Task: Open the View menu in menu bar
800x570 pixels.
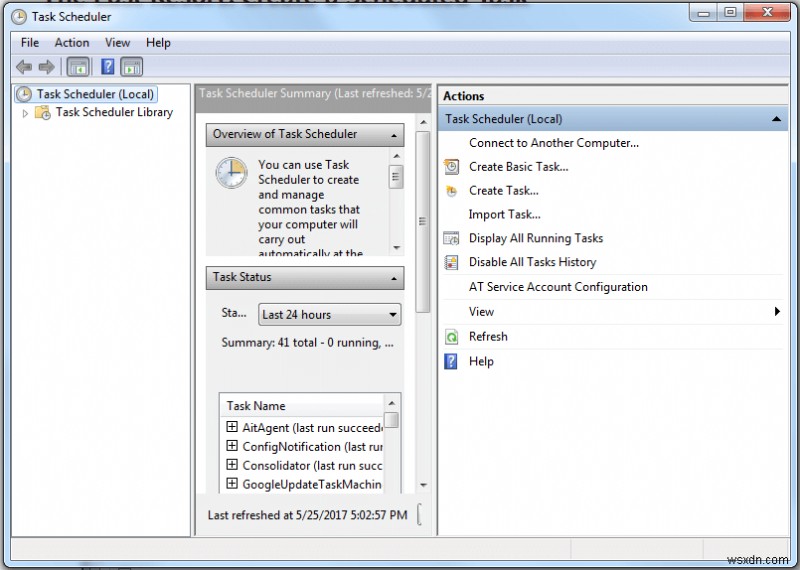Action: 117,42
